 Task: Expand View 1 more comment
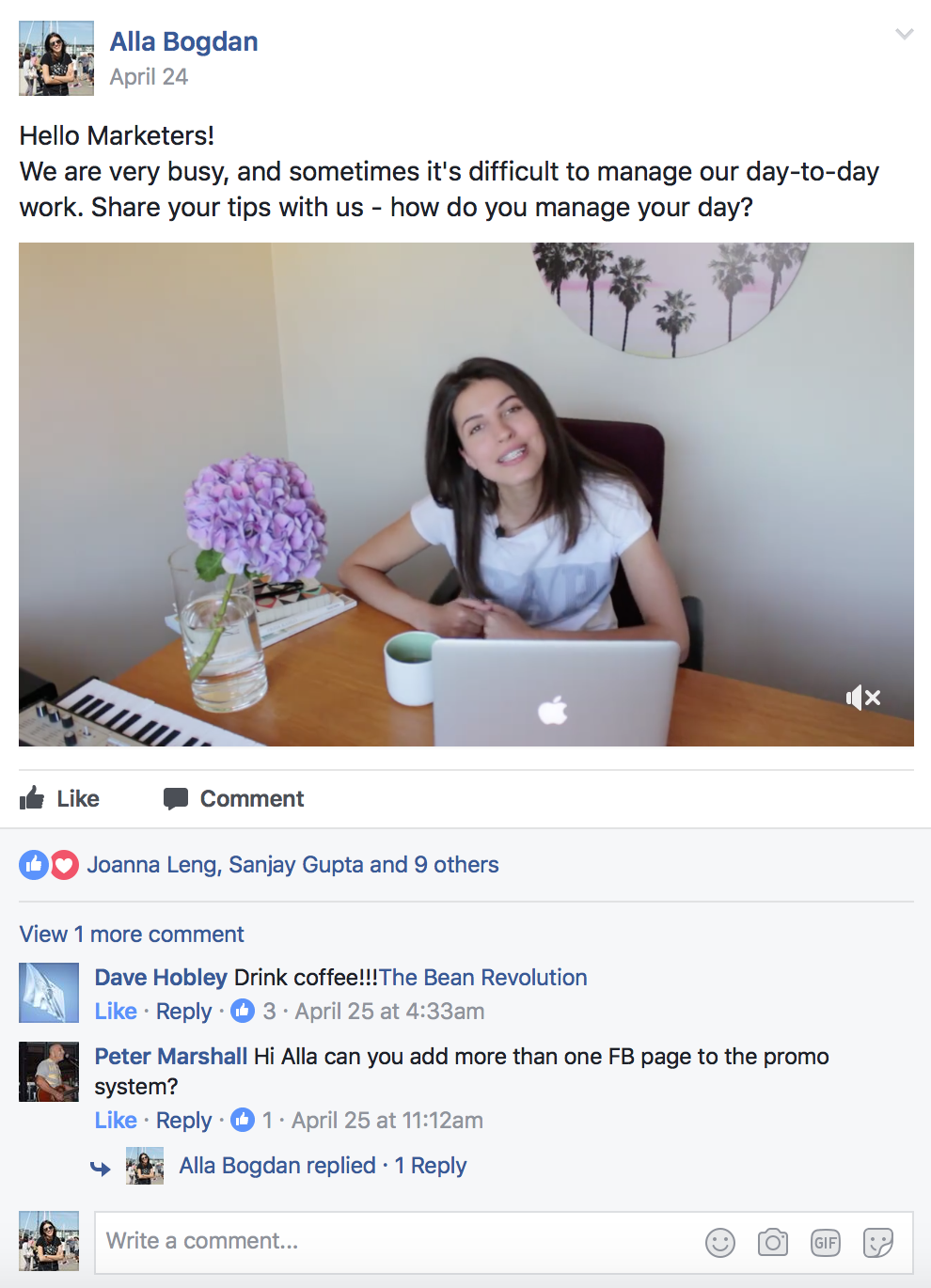coord(132,935)
